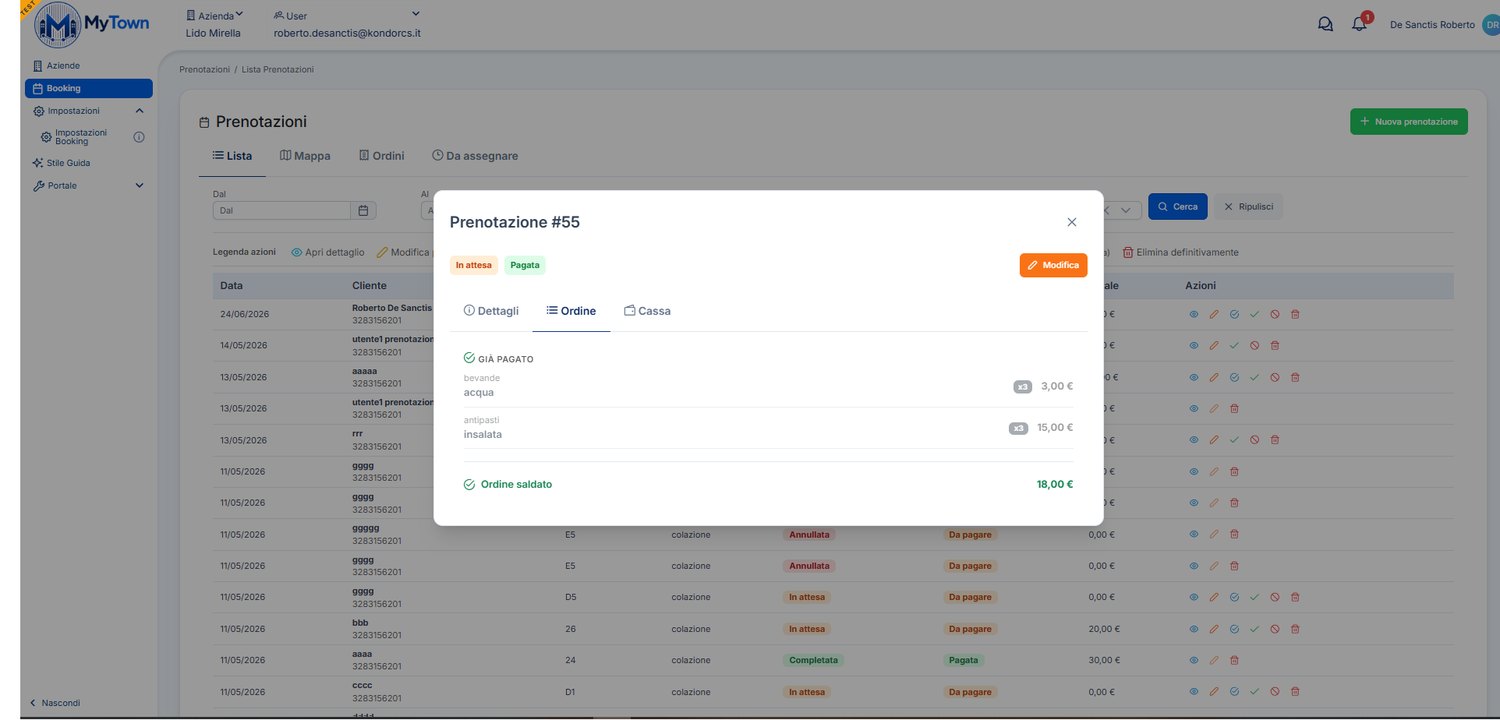
Task: Click the info icon beside Impostazioni Booking
Action: (139, 137)
